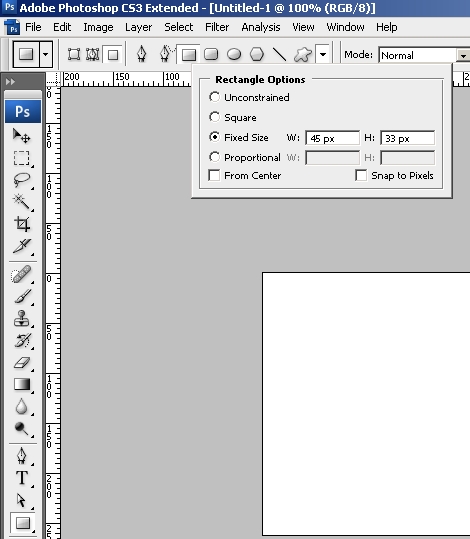Click the Fill pixels mode icon
470x539 pixels.
113,54
